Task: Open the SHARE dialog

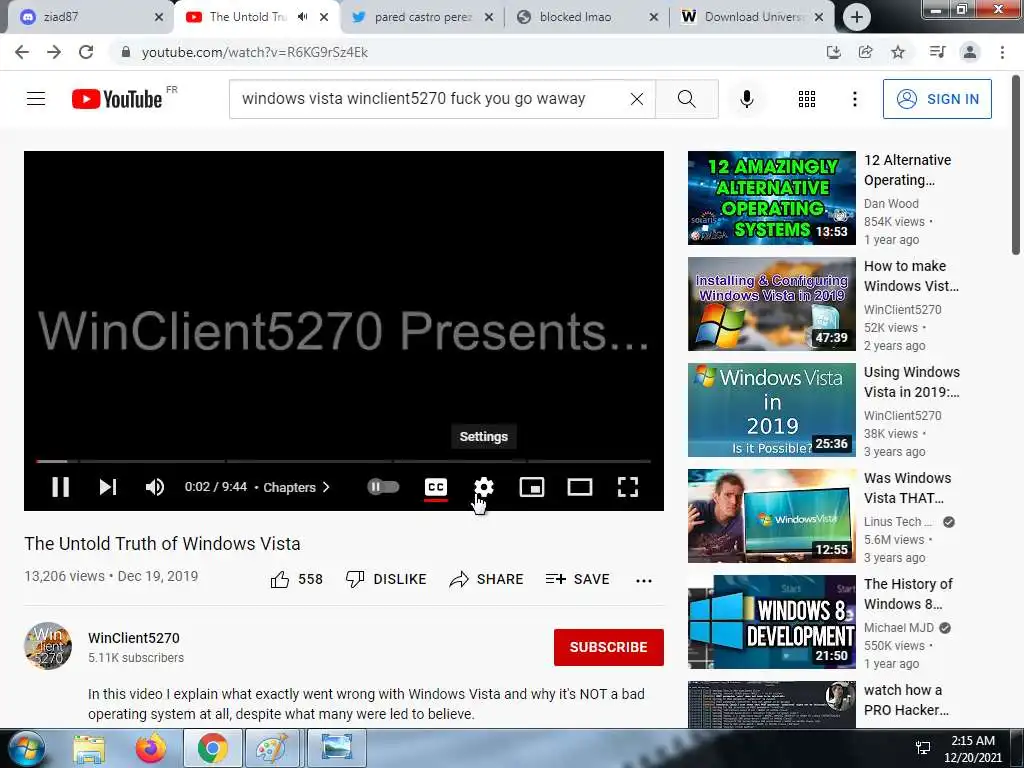Action: tap(487, 579)
